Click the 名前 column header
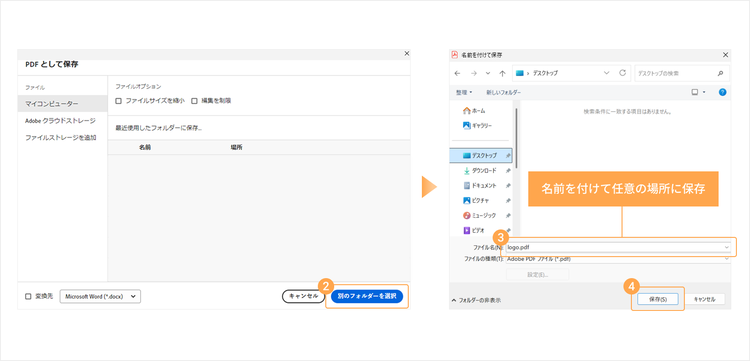 coord(145,147)
